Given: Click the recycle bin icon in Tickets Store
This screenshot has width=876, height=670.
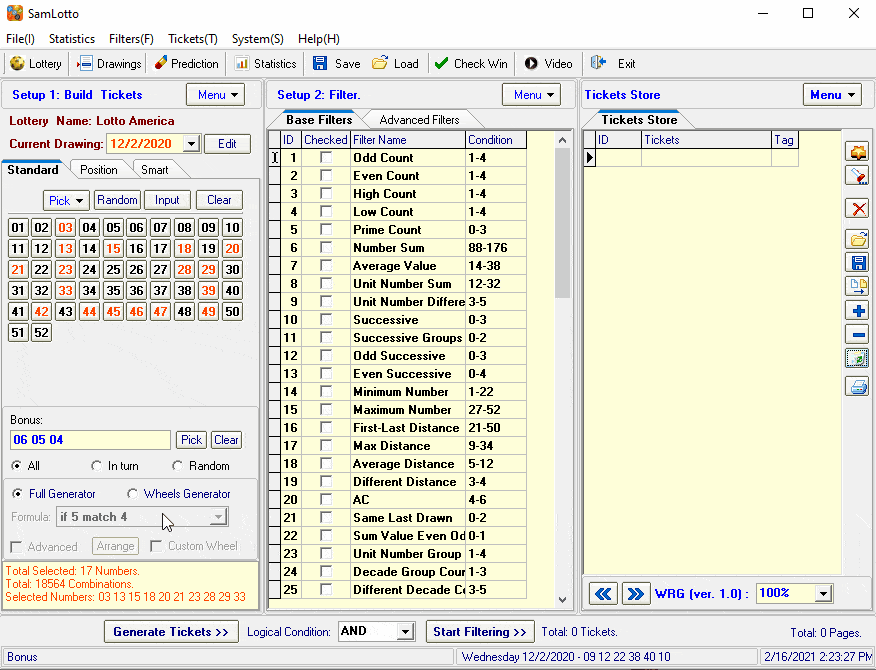Looking at the screenshot, I should (858, 358).
